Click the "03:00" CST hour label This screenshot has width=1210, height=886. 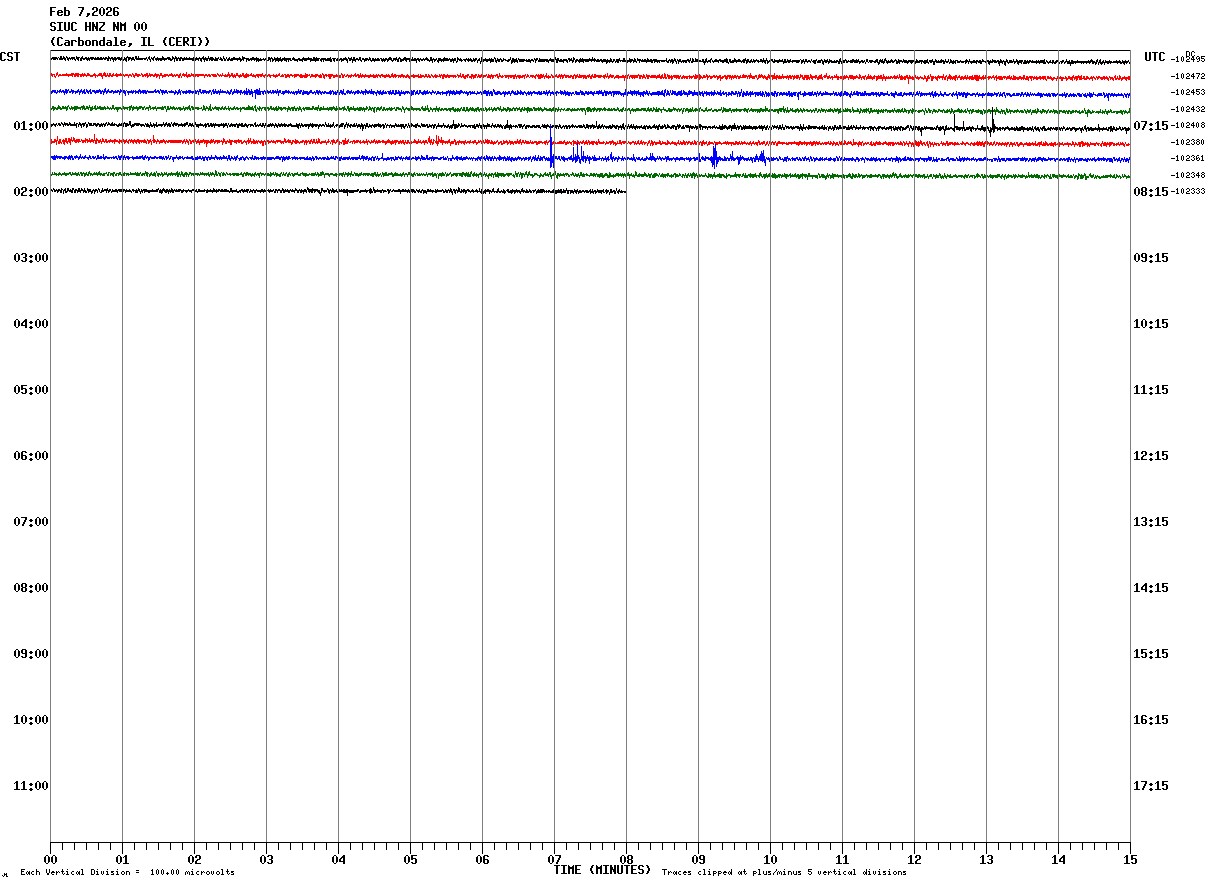31,258
